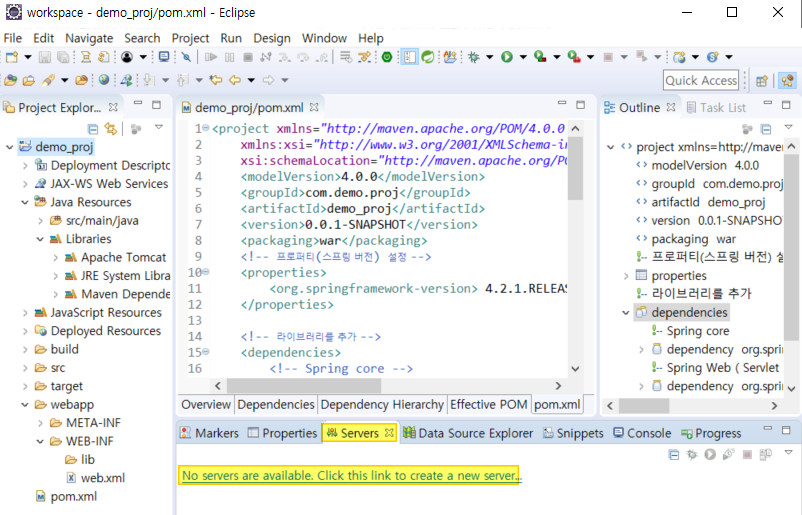Click the Run with Coverage icon
The width and height of the screenshot is (802, 515).
click(540, 57)
